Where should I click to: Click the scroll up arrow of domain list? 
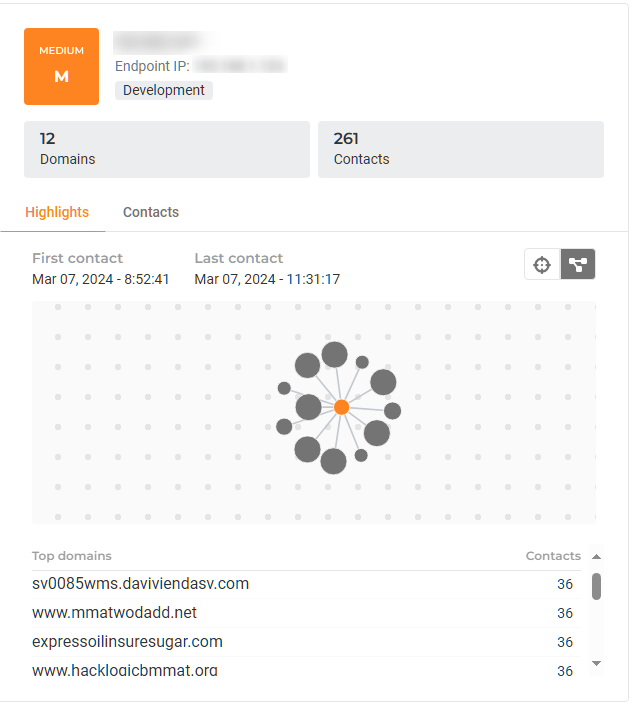pos(597,556)
